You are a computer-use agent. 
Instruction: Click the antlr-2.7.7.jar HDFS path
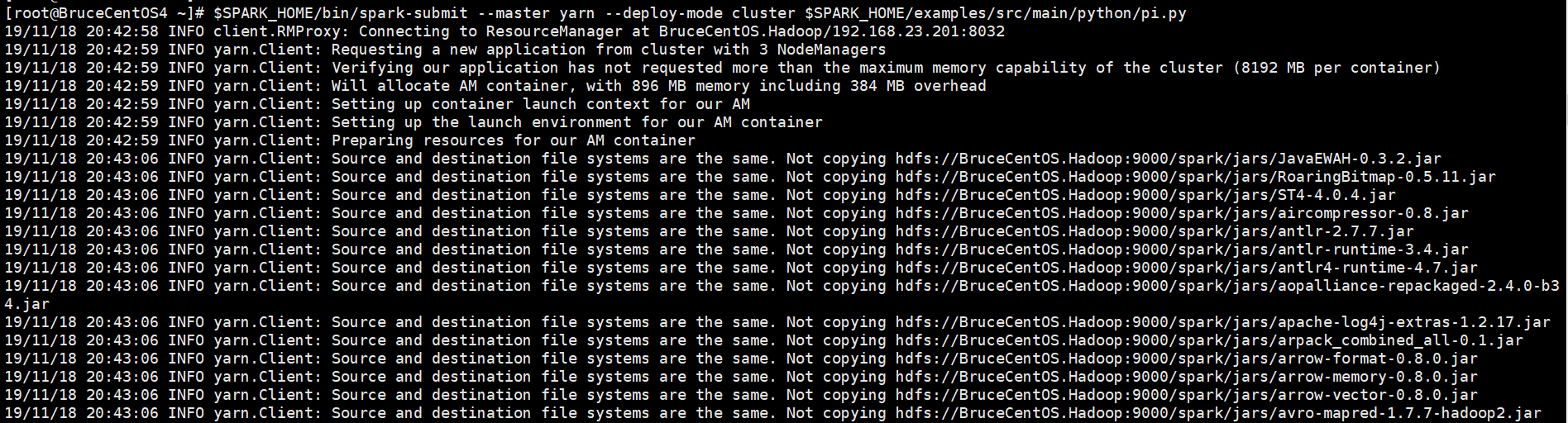point(1154,231)
